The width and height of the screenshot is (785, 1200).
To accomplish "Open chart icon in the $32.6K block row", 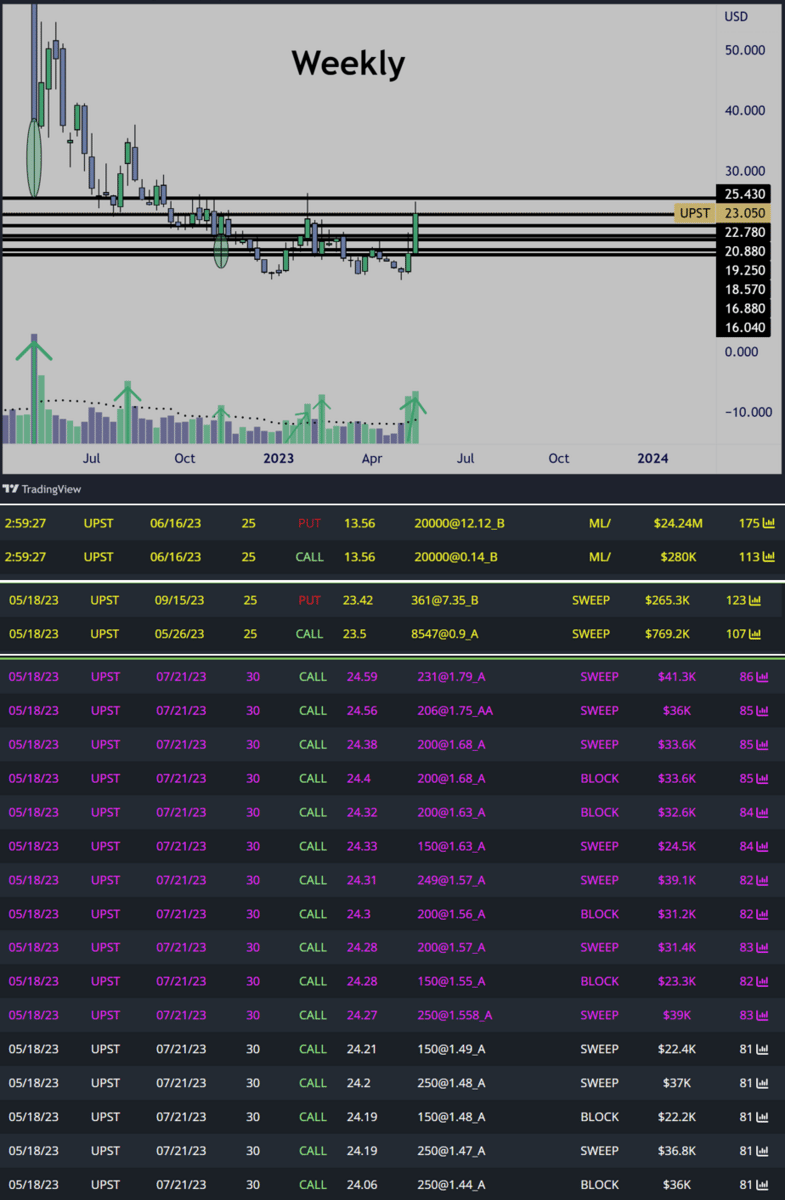I will [x=762, y=812].
